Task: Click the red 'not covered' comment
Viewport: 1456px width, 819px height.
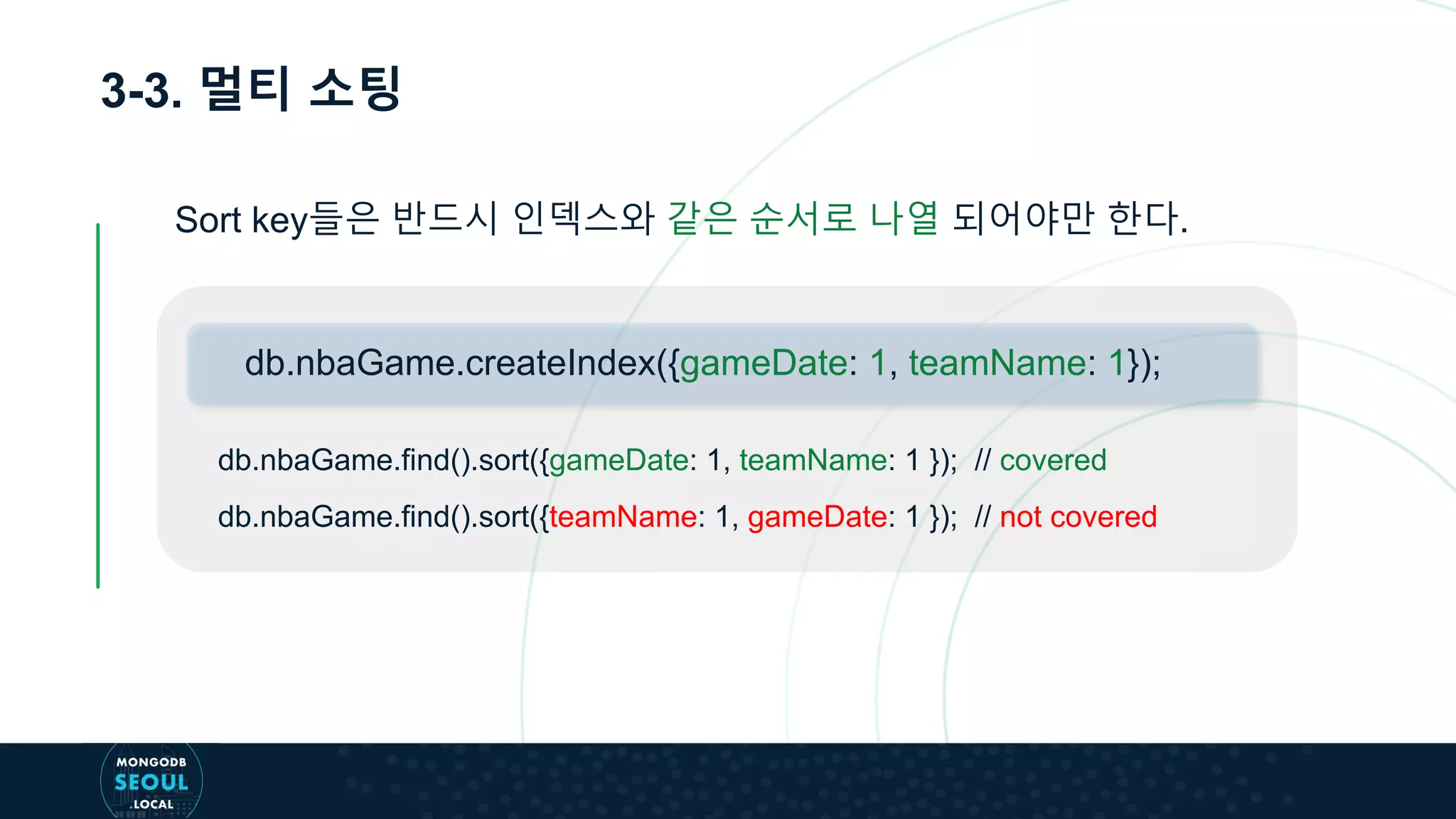Action: [x=1078, y=517]
